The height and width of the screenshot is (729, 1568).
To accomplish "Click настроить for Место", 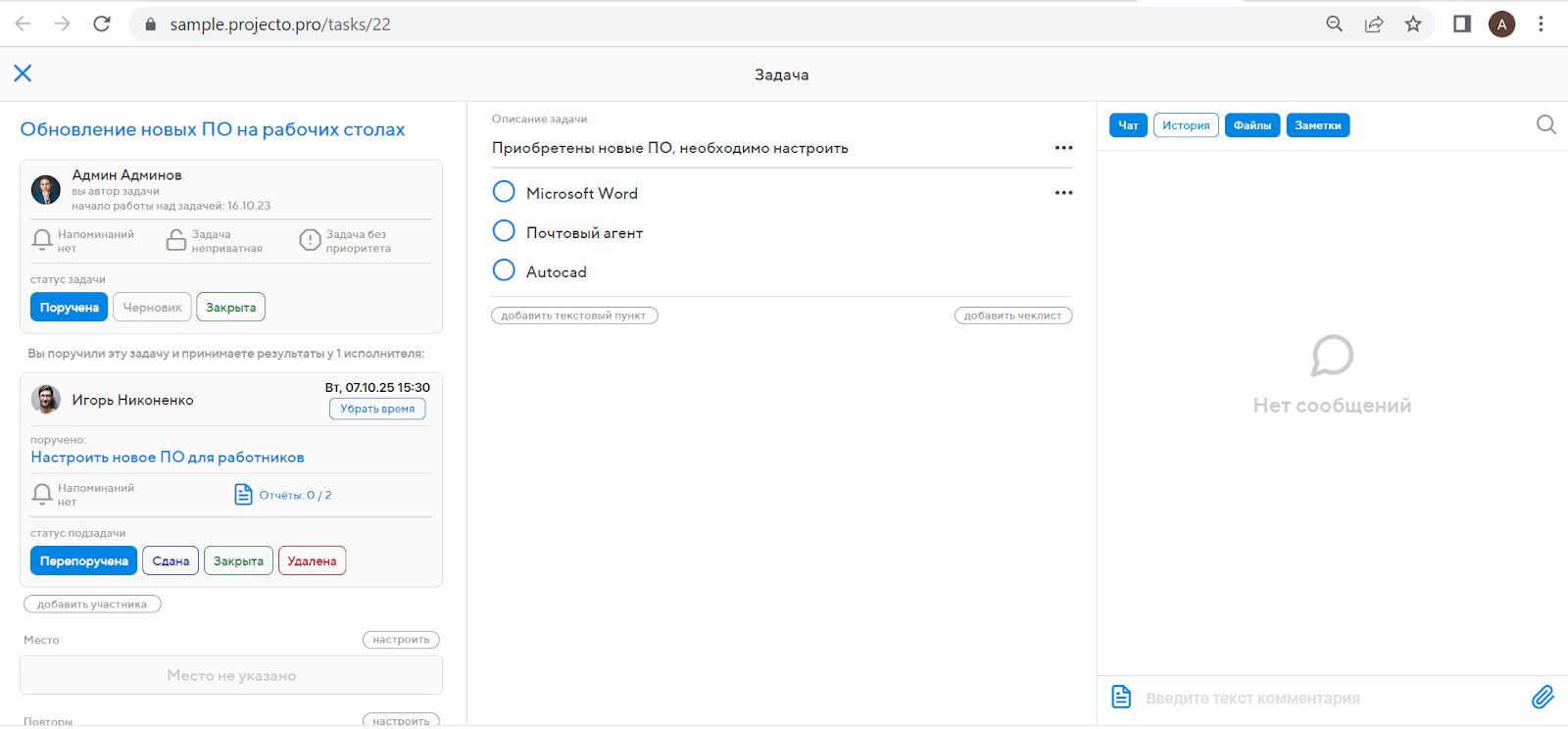I will (401, 640).
